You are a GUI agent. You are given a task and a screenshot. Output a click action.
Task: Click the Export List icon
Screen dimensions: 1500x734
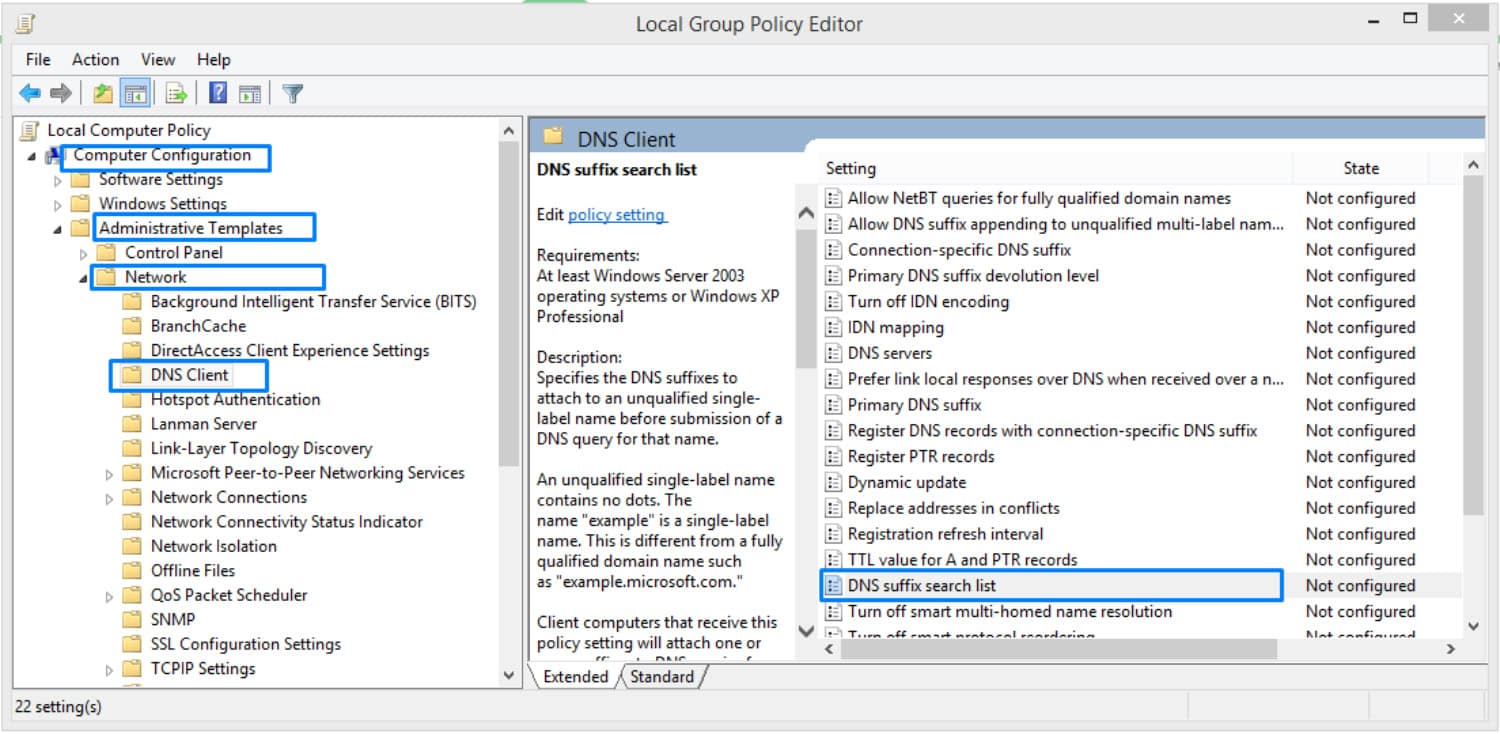pos(174,92)
